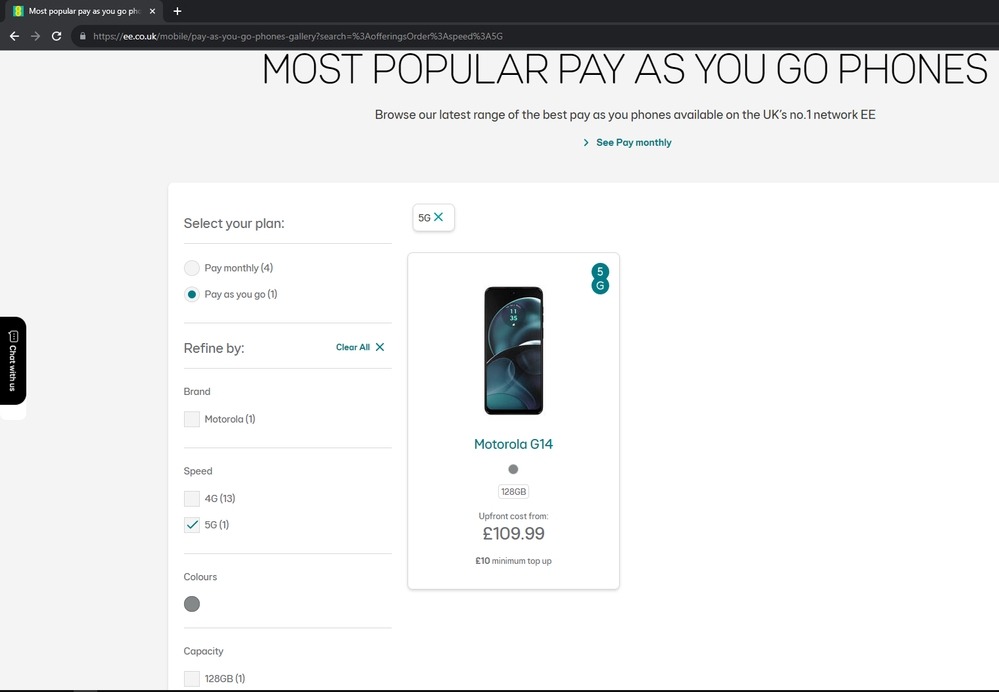Go back with the browser back arrow

14,36
